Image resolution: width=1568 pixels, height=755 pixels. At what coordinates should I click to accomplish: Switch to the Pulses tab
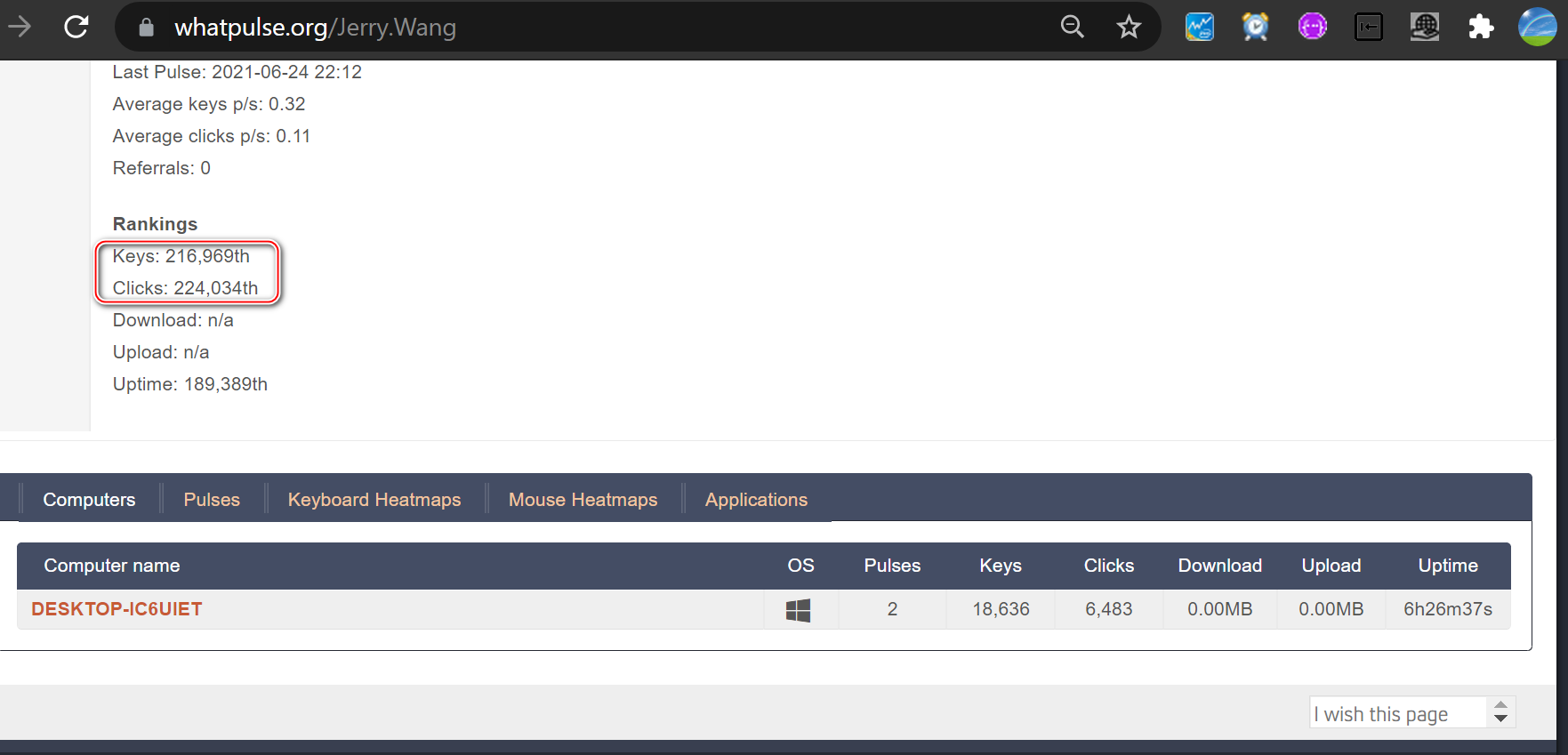click(212, 500)
